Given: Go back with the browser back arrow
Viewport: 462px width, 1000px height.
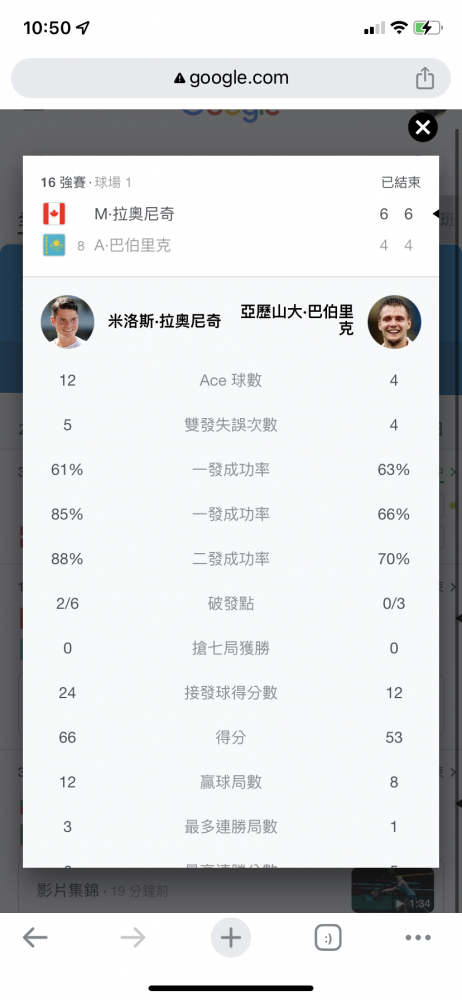Looking at the screenshot, I should [35, 937].
